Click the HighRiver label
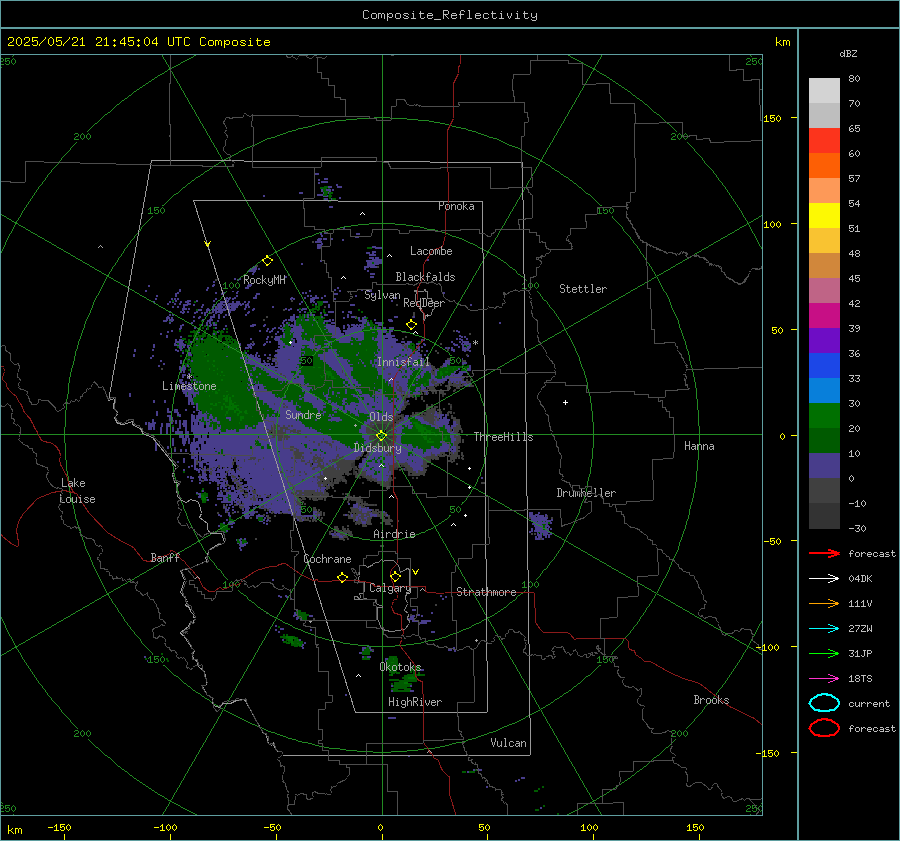Viewport: 900px width, 841px height. coord(415,702)
